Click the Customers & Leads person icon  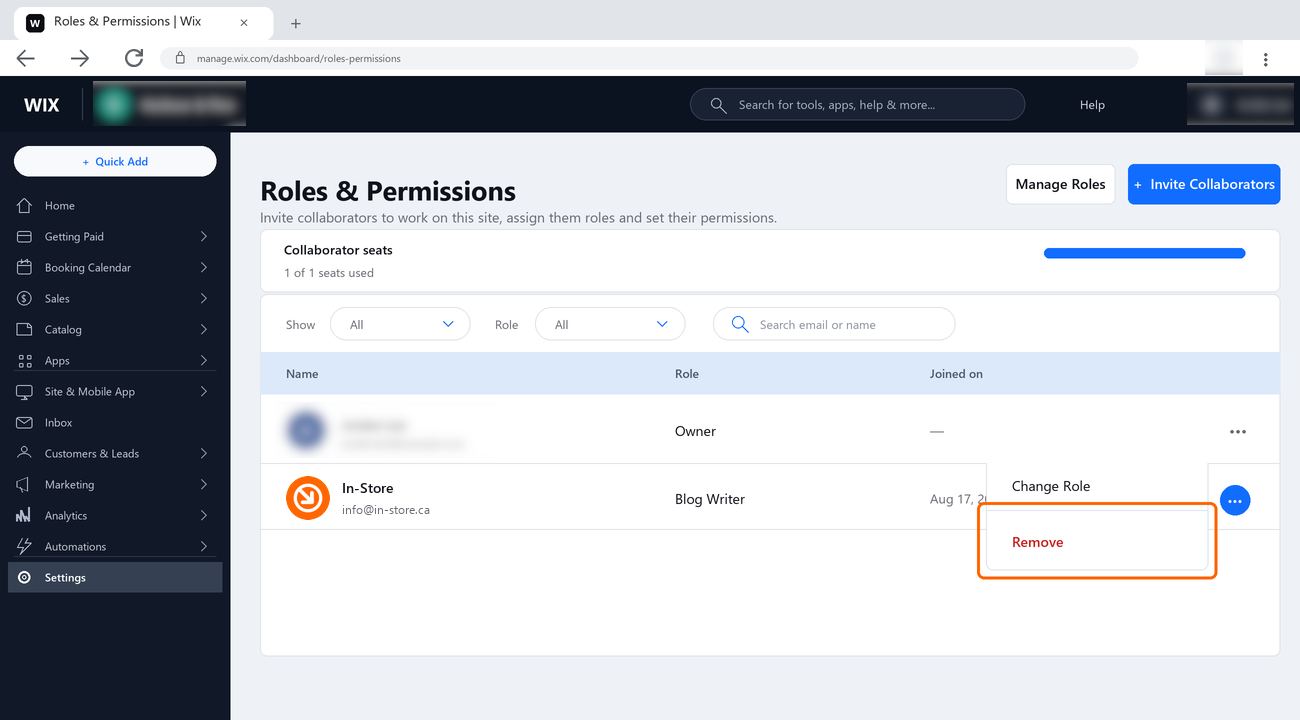pyautogui.click(x=25, y=454)
